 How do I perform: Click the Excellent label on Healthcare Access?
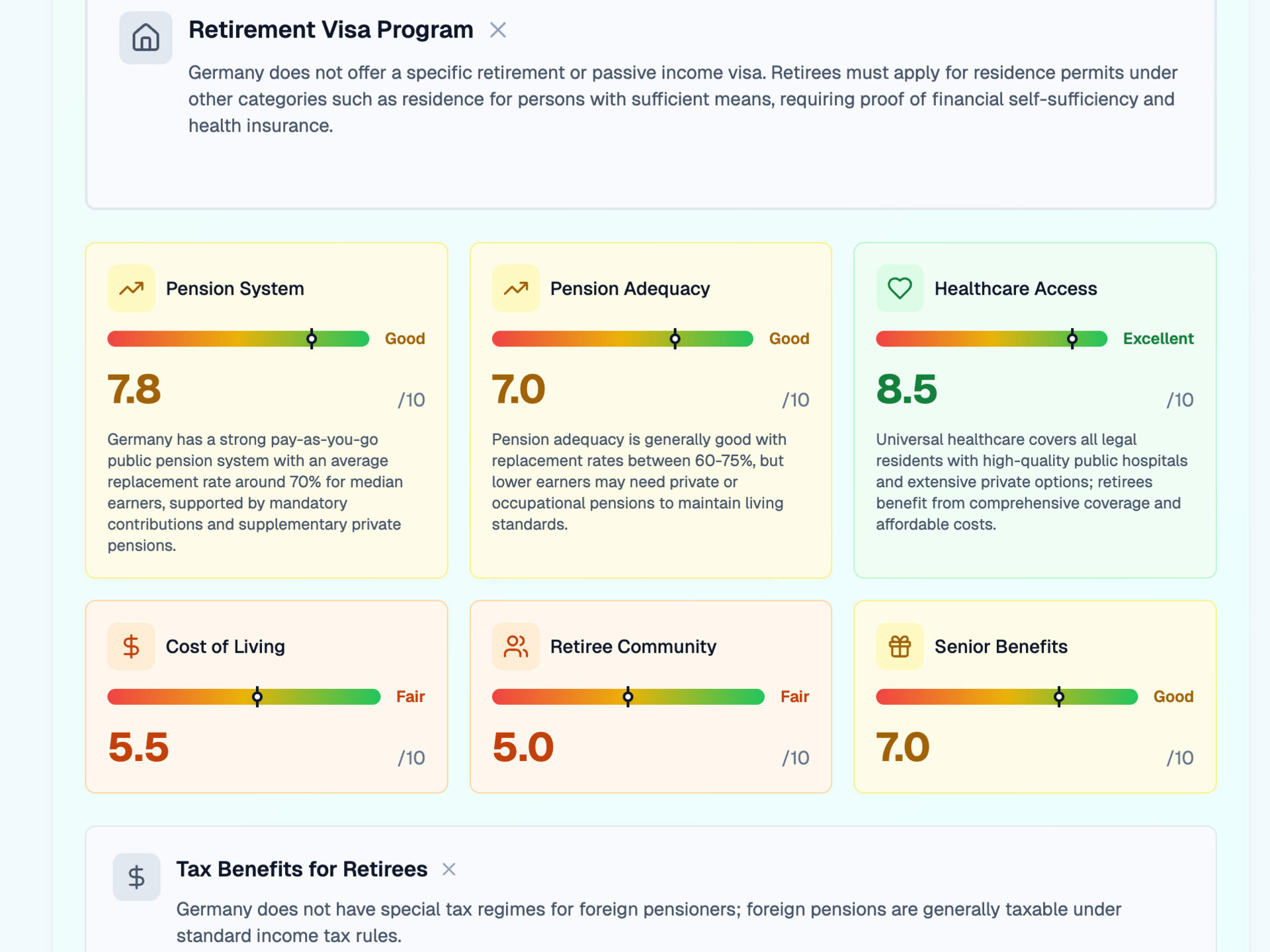pos(1158,338)
